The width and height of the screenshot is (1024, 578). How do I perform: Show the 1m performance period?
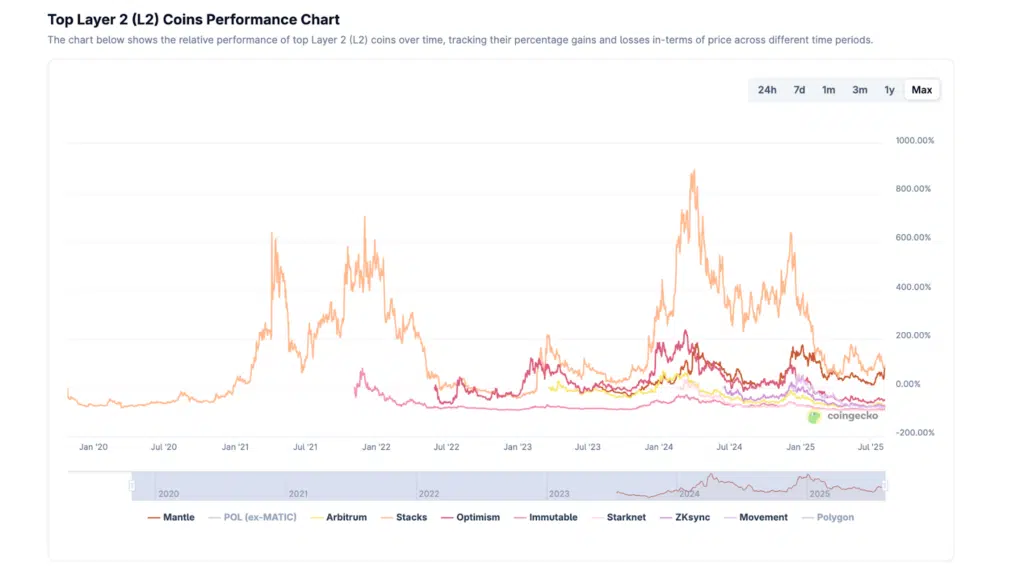(829, 90)
